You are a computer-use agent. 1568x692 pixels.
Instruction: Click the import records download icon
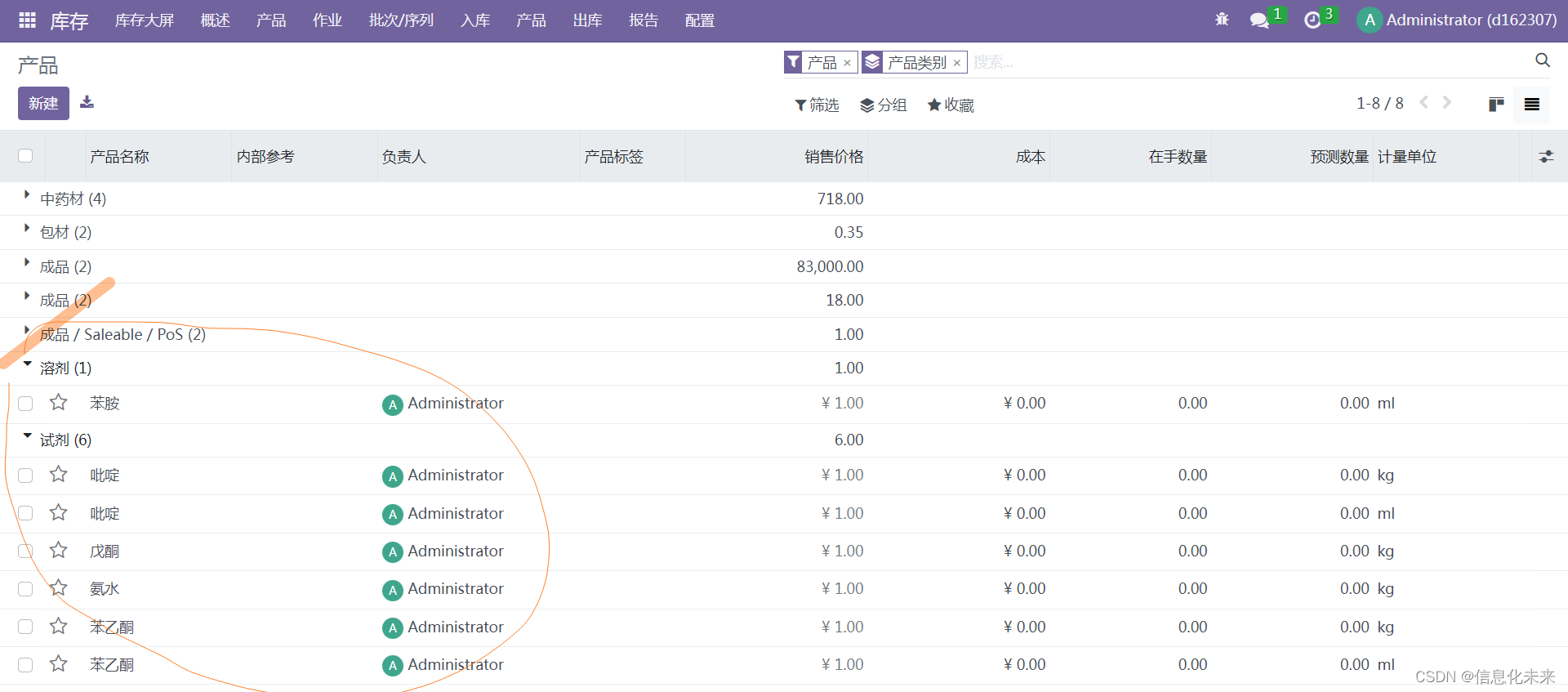click(x=87, y=102)
